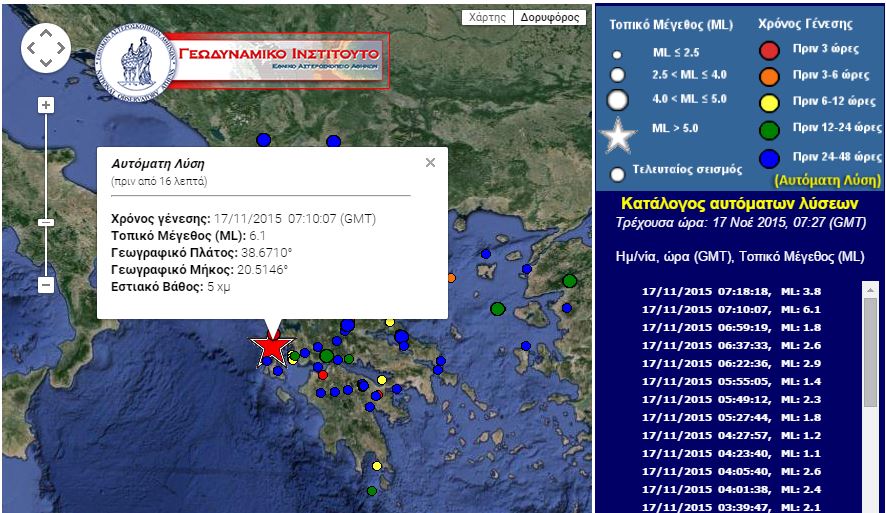Image resolution: width=886 pixels, height=513 pixels.
Task: Close the Αυτόματη Λύση info popup
Action: pos(430,162)
